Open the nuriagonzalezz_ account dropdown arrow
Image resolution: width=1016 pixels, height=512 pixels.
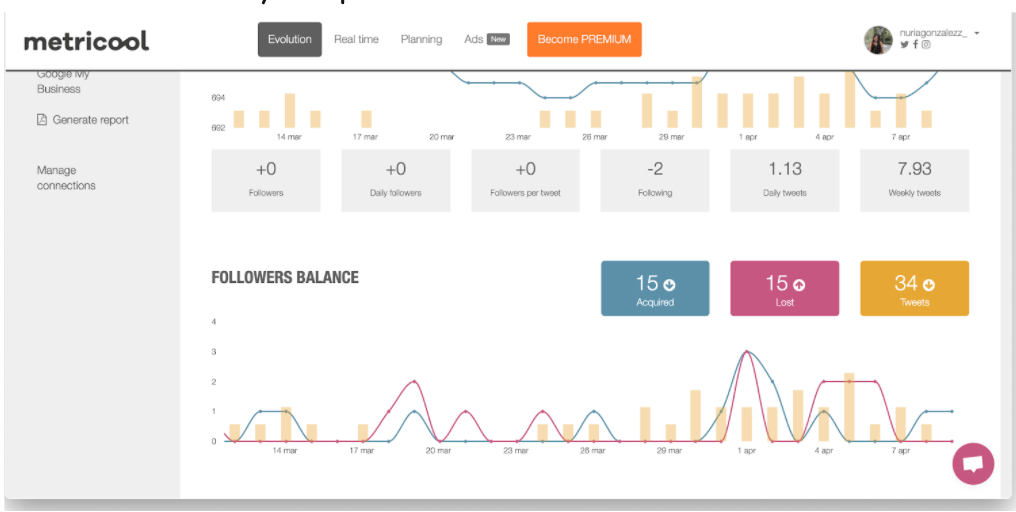(976, 33)
